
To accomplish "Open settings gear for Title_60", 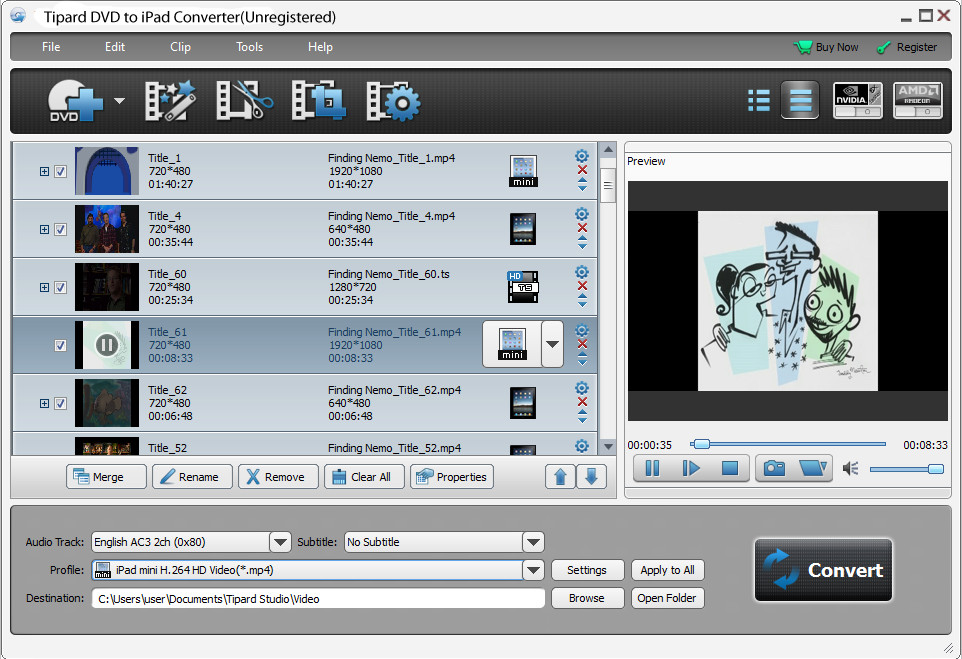I will tap(582, 272).
